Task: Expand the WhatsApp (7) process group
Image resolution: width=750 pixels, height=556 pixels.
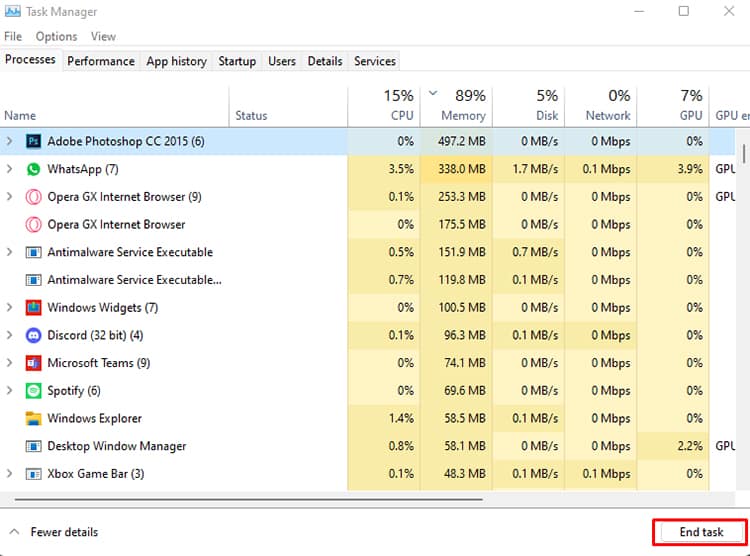Action: [9, 169]
